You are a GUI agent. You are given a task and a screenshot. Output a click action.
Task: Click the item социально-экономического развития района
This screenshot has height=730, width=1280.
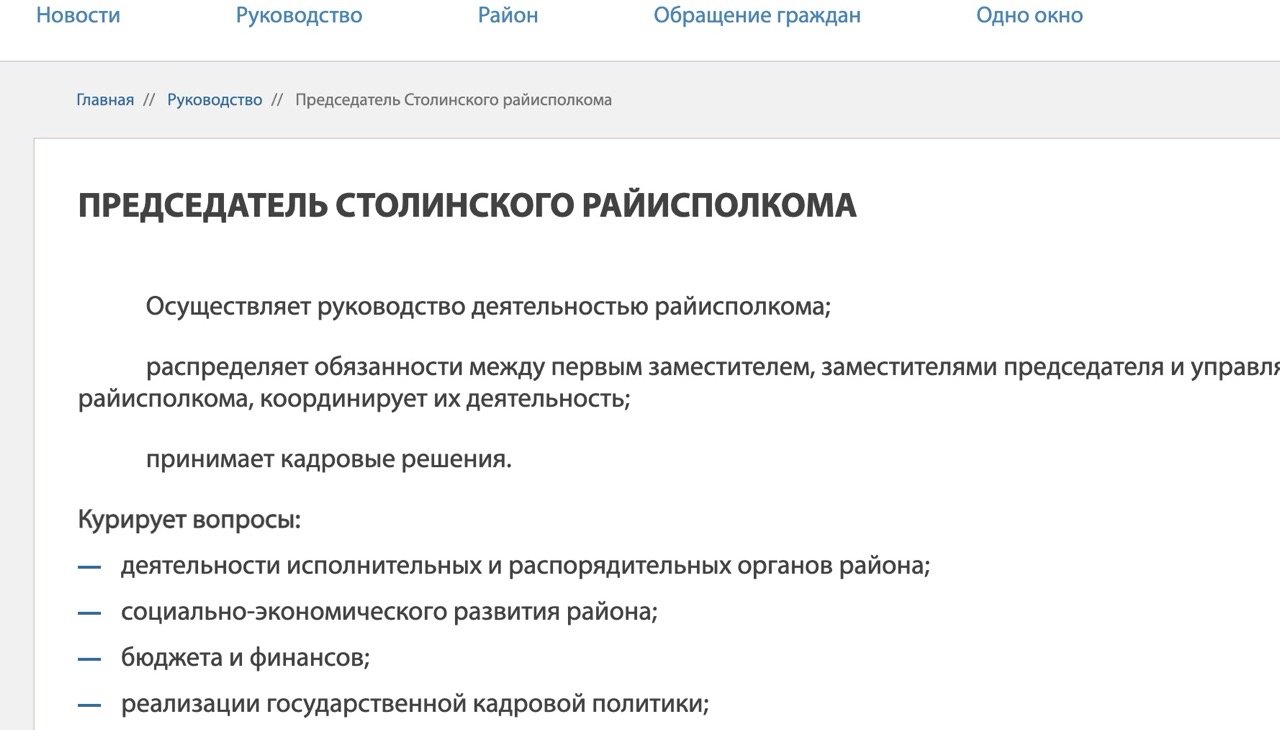click(x=388, y=610)
